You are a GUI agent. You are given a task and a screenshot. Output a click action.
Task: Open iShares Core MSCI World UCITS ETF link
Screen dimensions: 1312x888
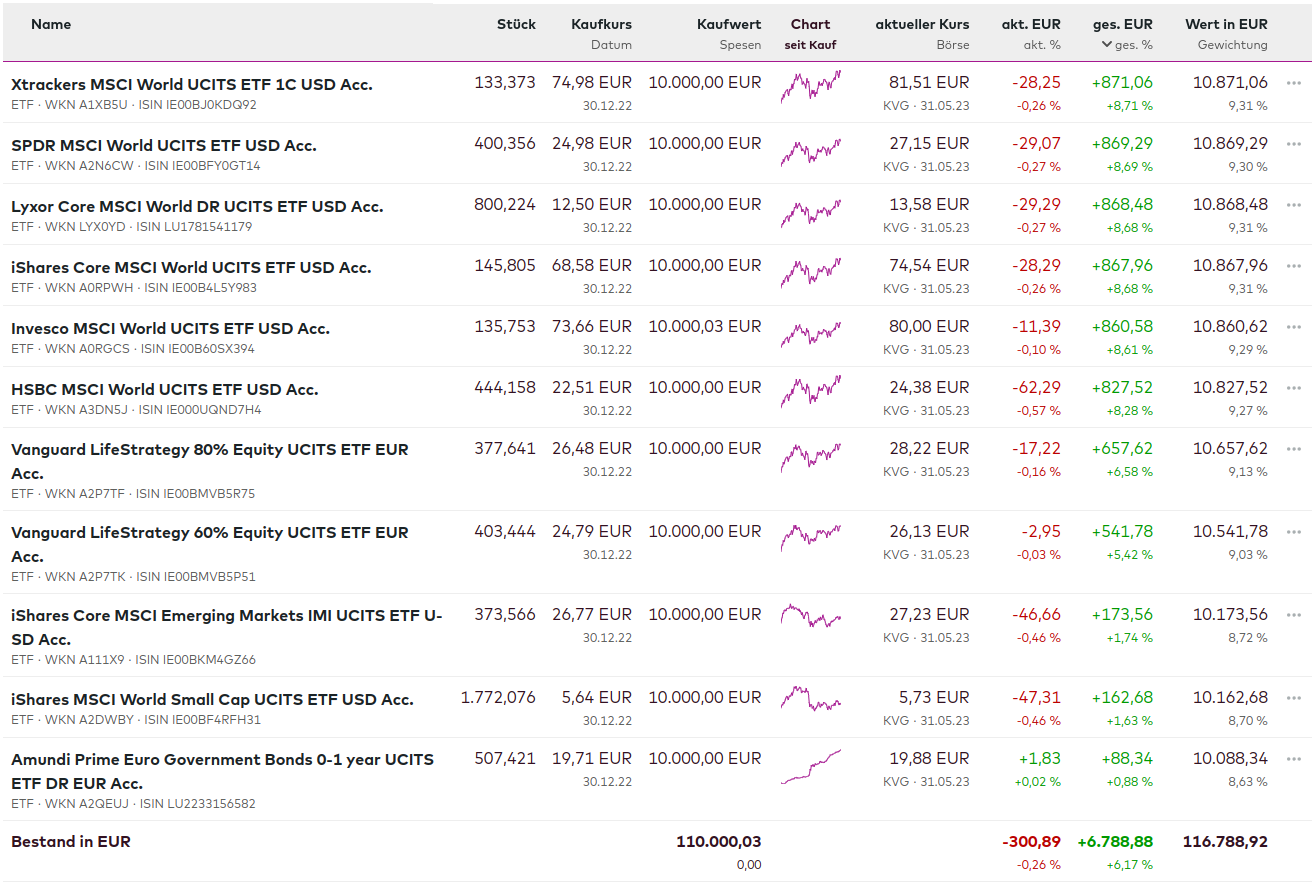191,267
